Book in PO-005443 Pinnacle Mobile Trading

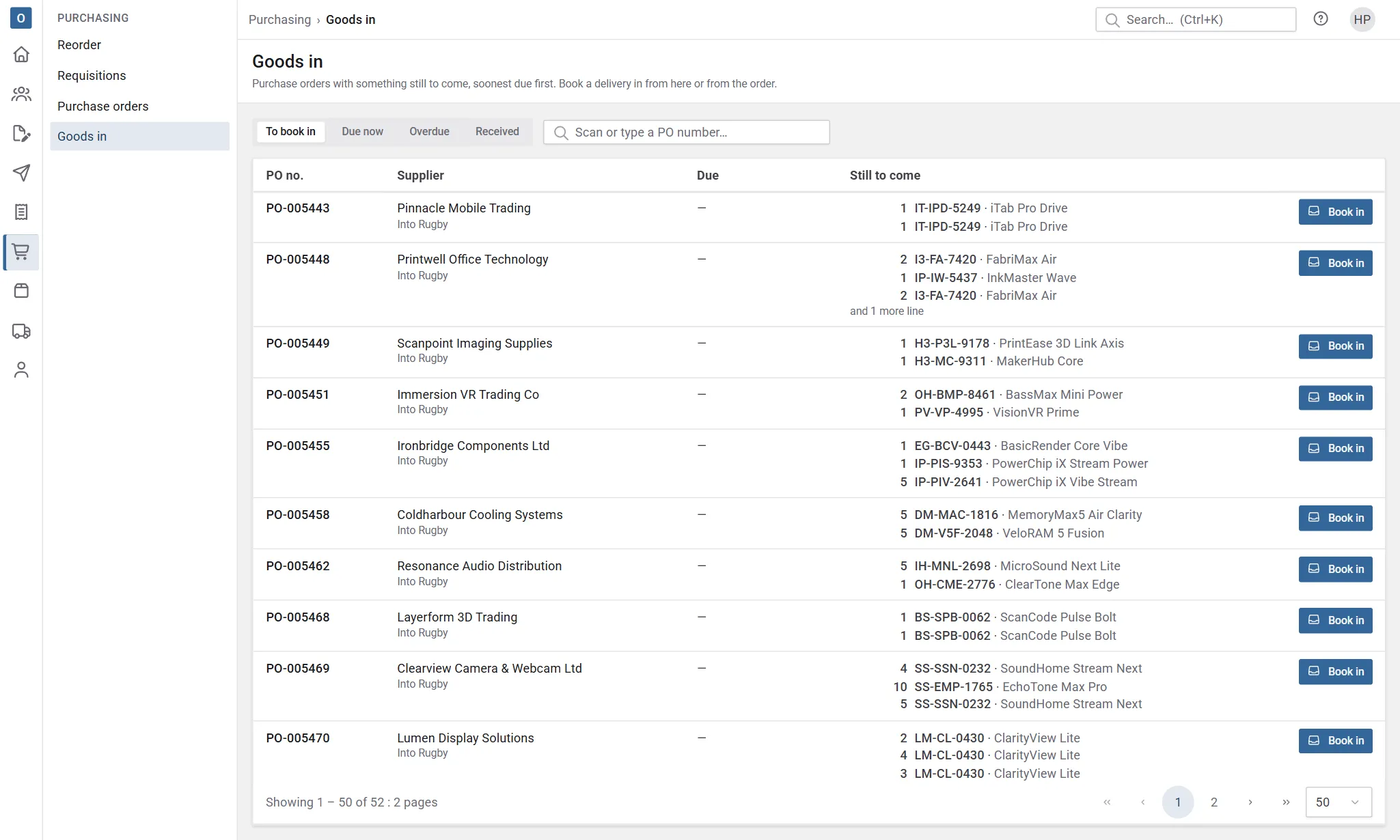tap(1335, 212)
